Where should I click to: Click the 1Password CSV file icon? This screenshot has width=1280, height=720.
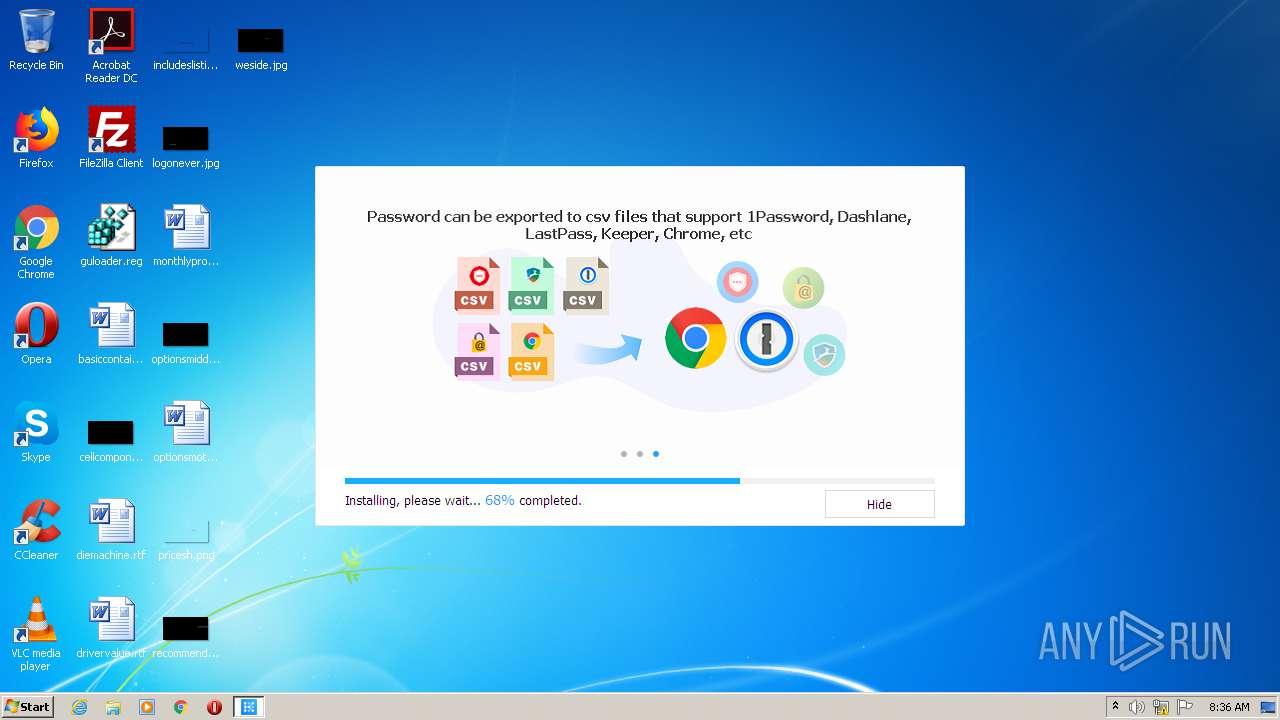[x=586, y=285]
